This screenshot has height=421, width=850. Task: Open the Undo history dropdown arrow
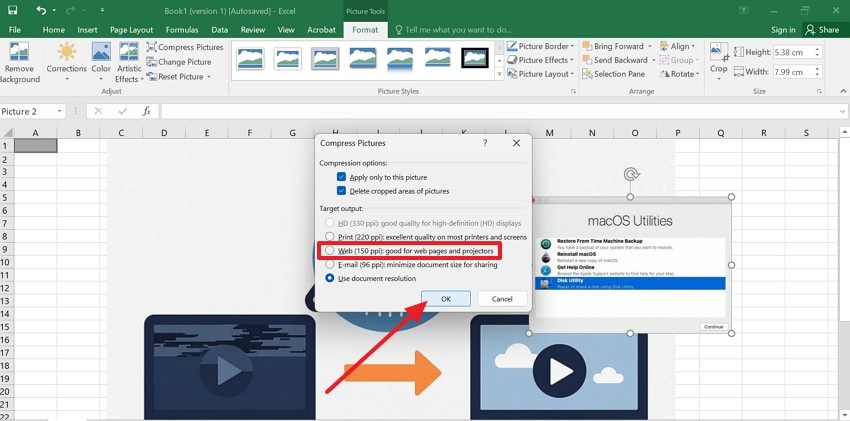55,10
